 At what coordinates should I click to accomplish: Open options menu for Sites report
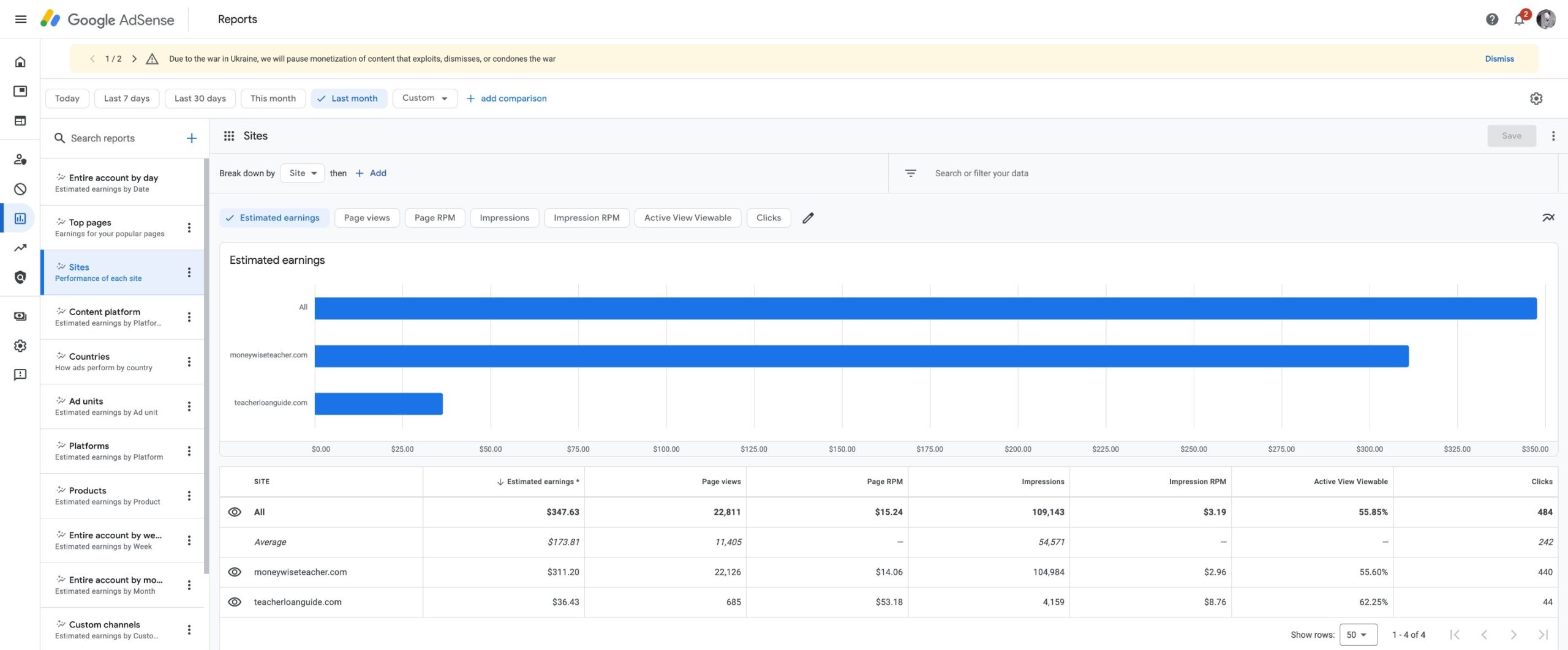coord(189,272)
